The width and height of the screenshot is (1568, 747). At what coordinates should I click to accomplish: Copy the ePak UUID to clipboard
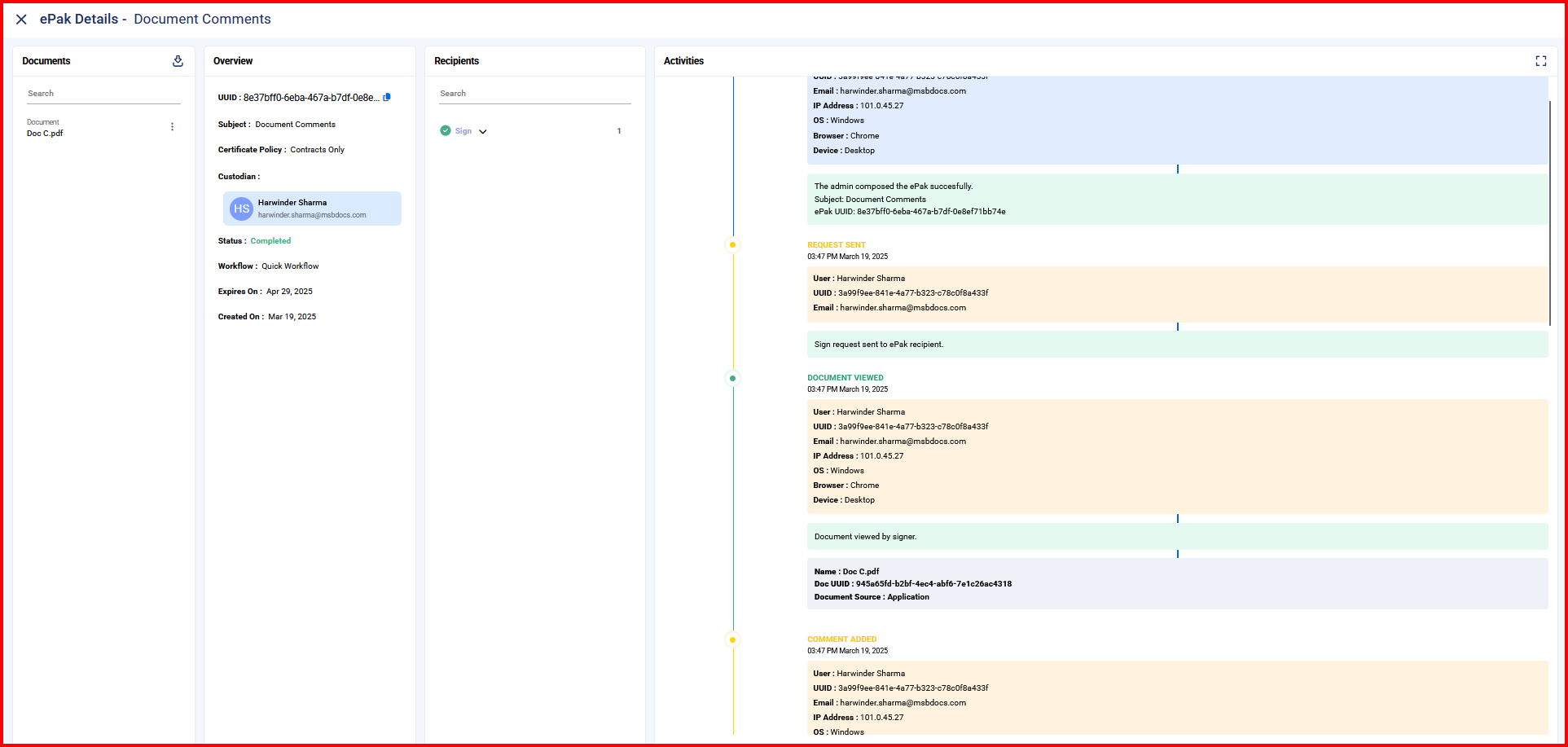387,98
